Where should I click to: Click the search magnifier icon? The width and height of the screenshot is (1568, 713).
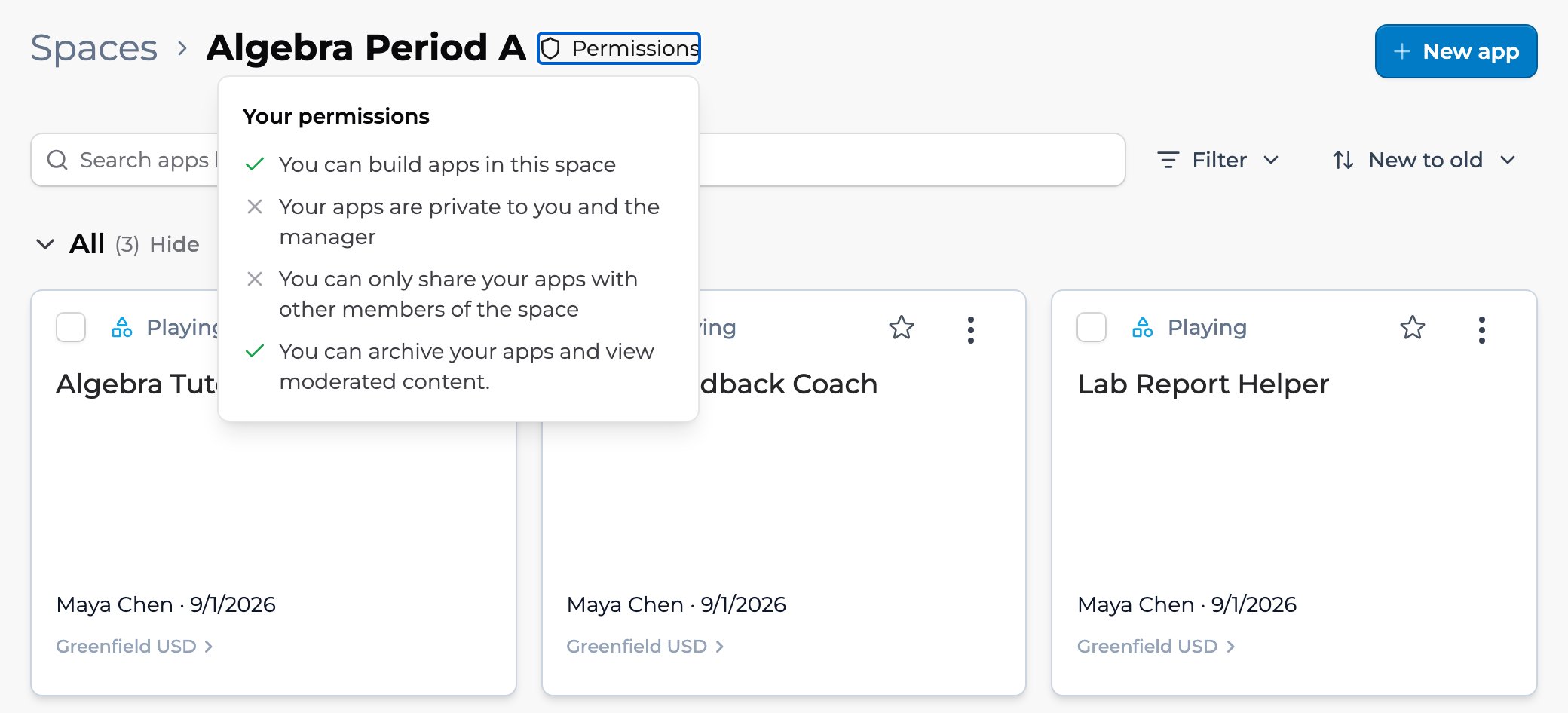pyautogui.click(x=57, y=160)
